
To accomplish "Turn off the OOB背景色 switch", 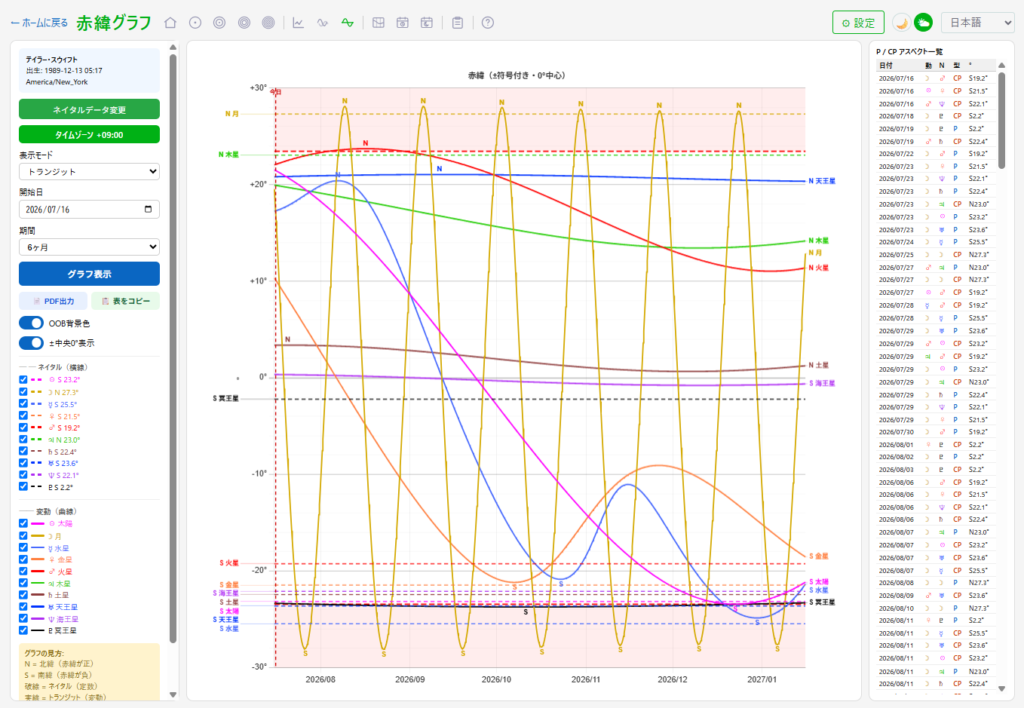I will pos(31,323).
